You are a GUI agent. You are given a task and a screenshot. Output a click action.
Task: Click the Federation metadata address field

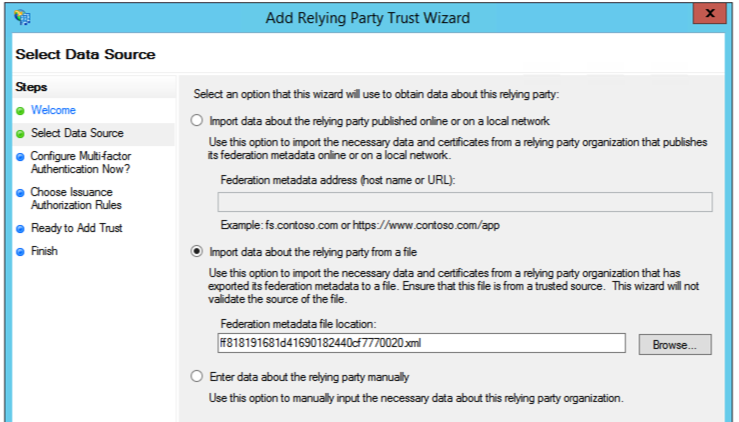coord(464,202)
